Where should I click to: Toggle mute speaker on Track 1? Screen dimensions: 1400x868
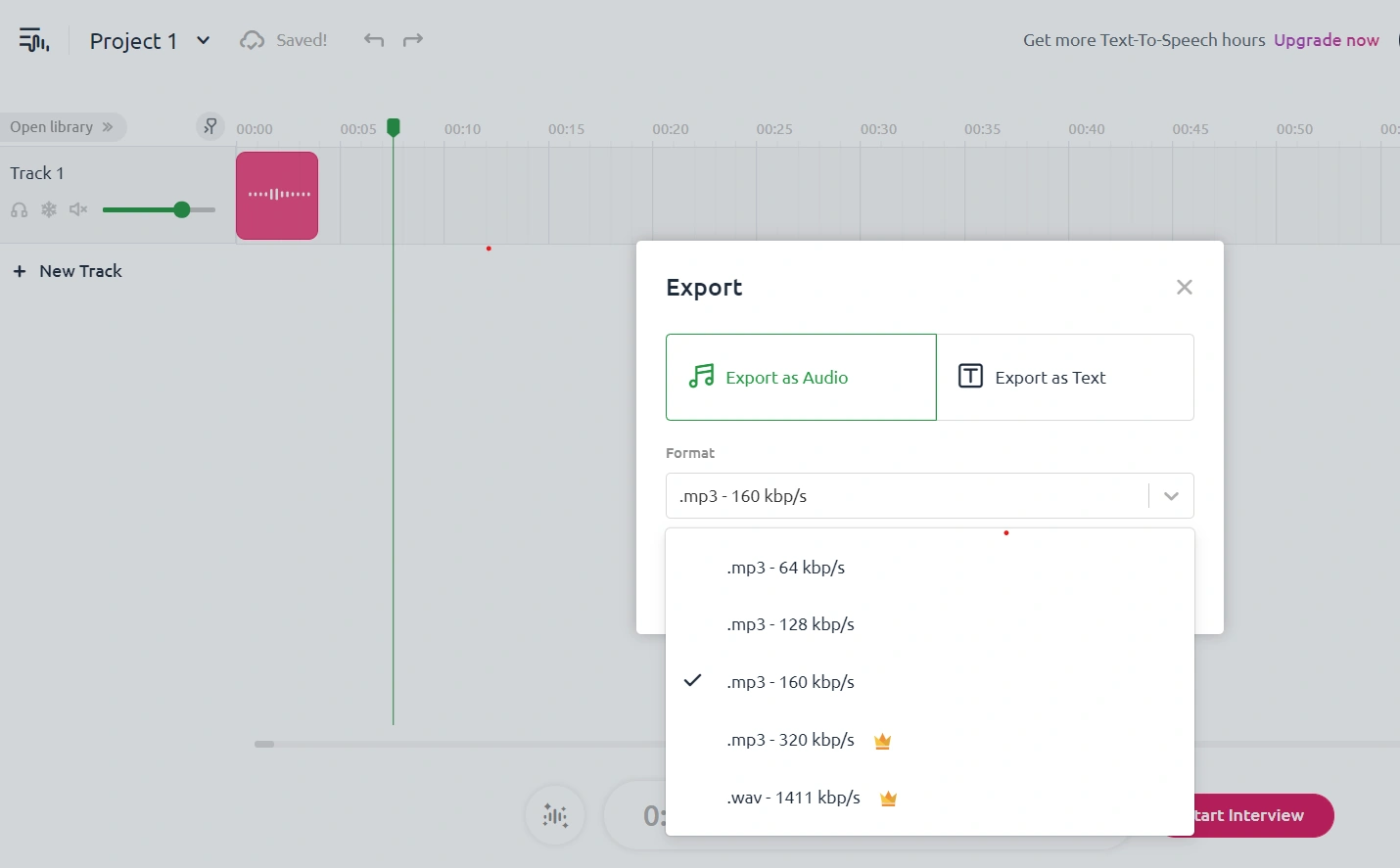click(x=78, y=209)
